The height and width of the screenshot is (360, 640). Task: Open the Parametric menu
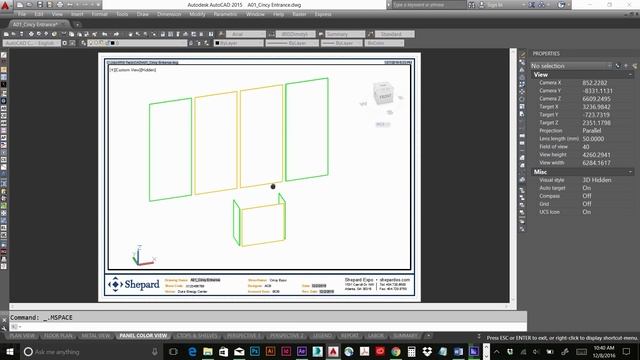coord(225,14)
